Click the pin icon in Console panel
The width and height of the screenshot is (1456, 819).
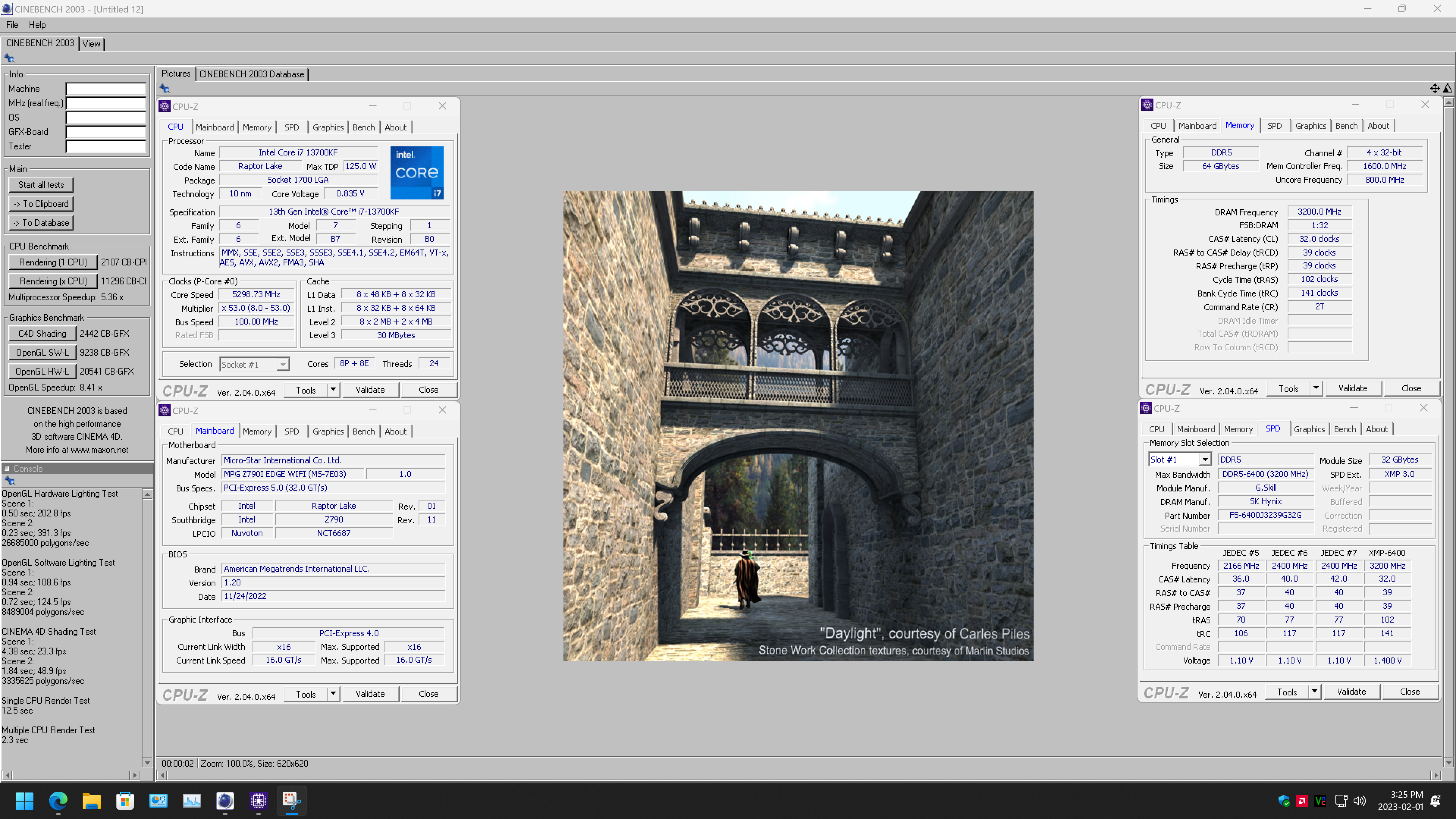click(x=9, y=480)
